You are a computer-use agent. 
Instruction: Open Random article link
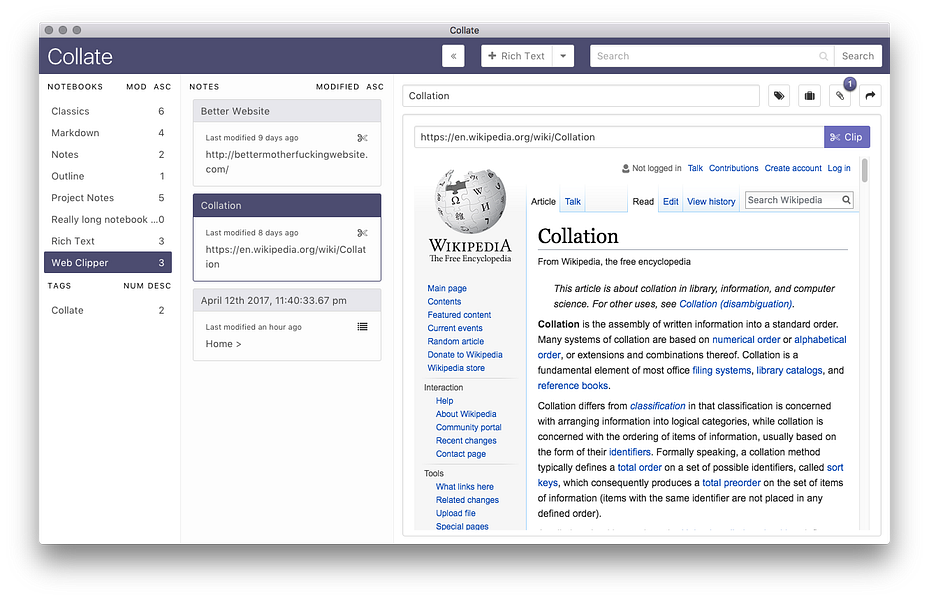click(456, 341)
